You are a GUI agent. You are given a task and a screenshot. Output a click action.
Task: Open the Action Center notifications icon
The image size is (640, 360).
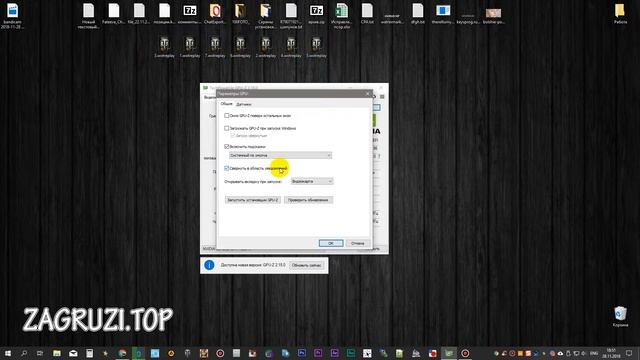point(629,353)
